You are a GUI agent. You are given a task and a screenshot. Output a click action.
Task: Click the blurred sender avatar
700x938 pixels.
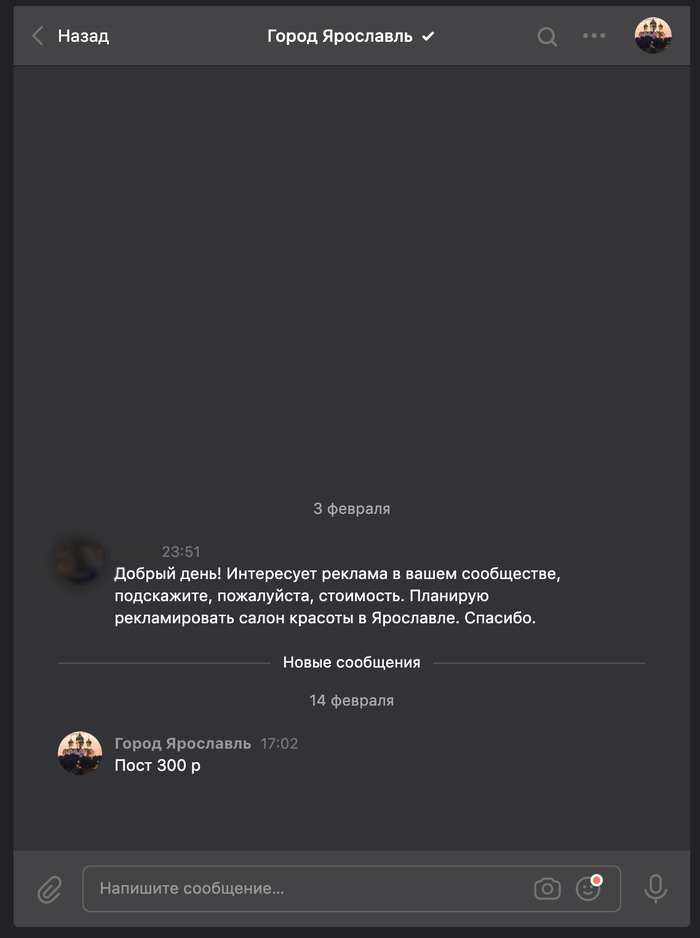pos(80,561)
